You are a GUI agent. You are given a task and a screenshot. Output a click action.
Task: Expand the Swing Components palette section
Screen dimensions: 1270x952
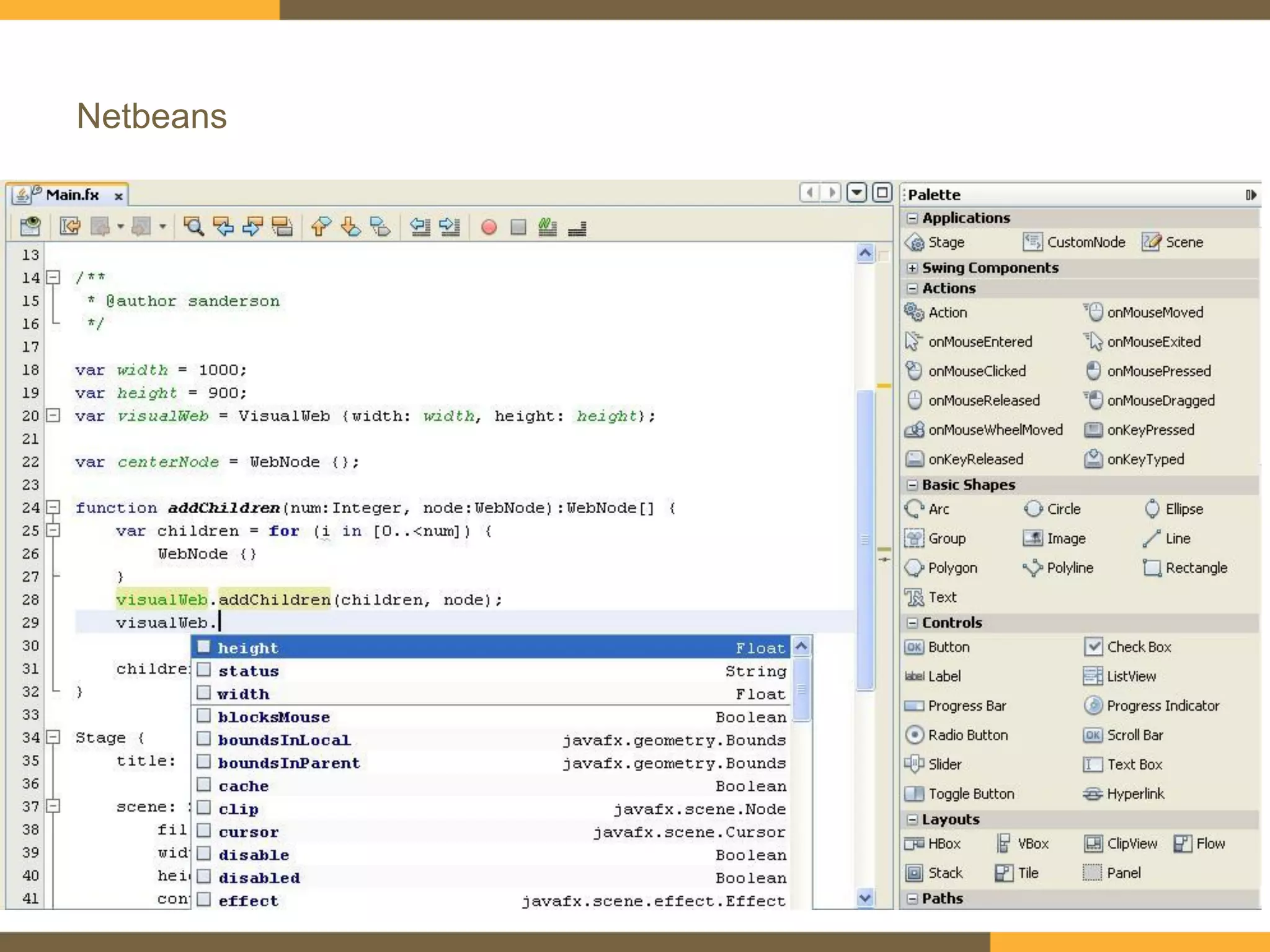tap(912, 268)
